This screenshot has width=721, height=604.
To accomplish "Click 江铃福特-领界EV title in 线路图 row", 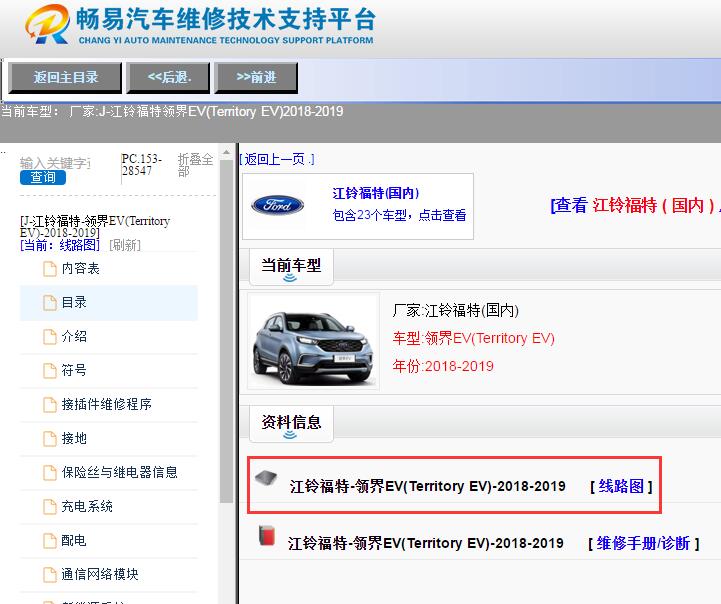I will 428,486.
